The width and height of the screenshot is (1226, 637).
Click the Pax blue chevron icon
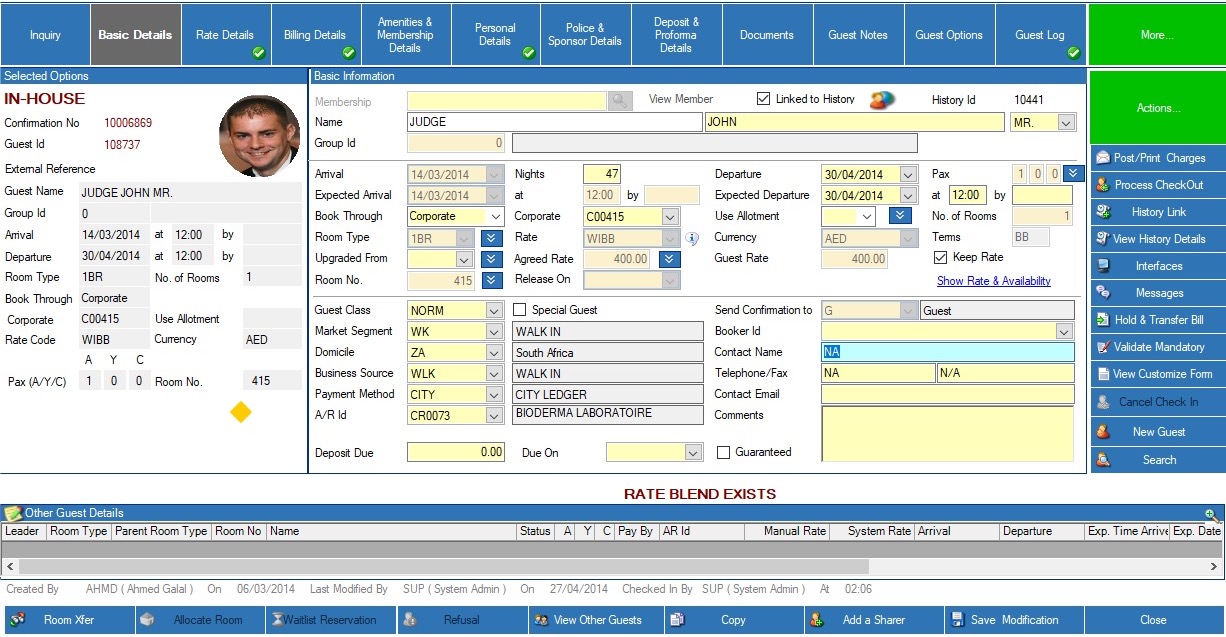[x=1073, y=174]
